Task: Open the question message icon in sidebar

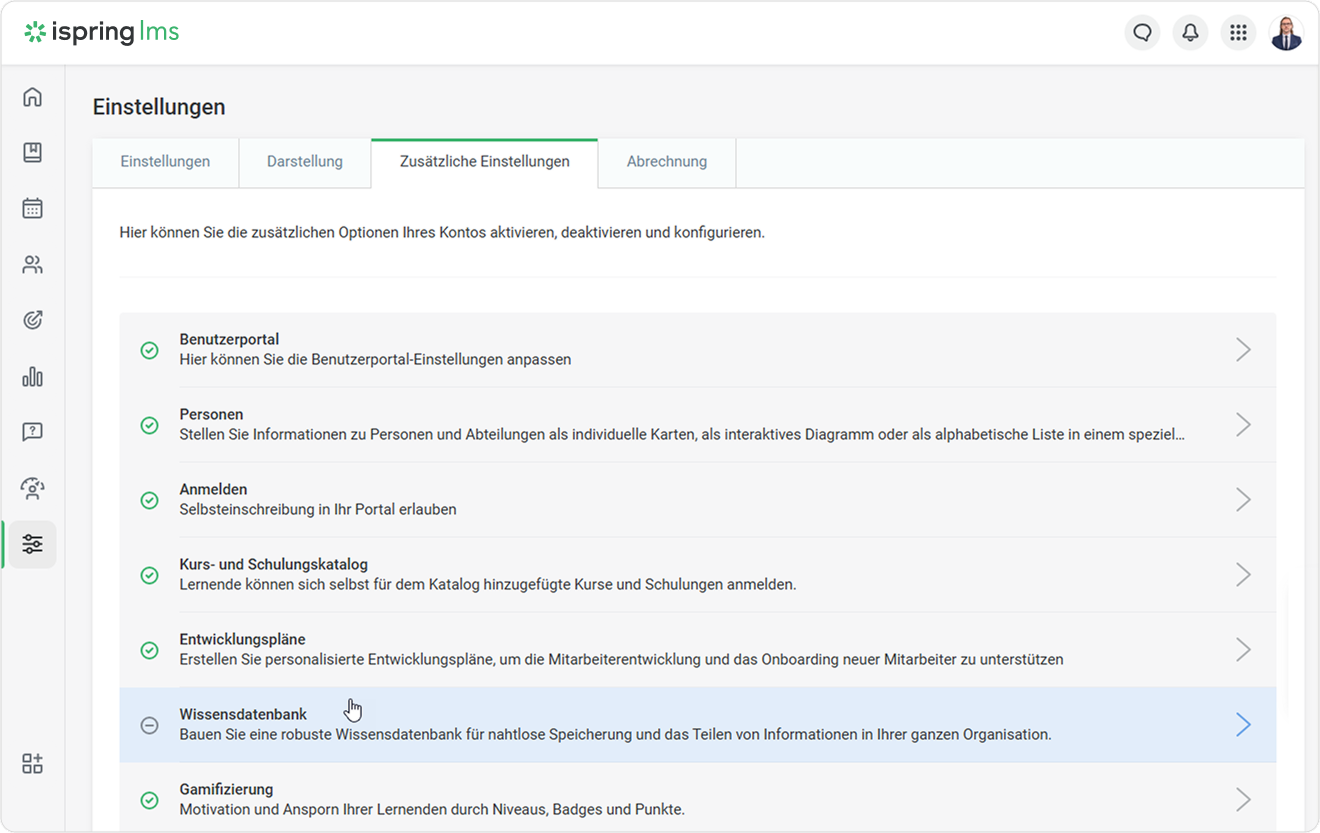Action: coord(33,433)
